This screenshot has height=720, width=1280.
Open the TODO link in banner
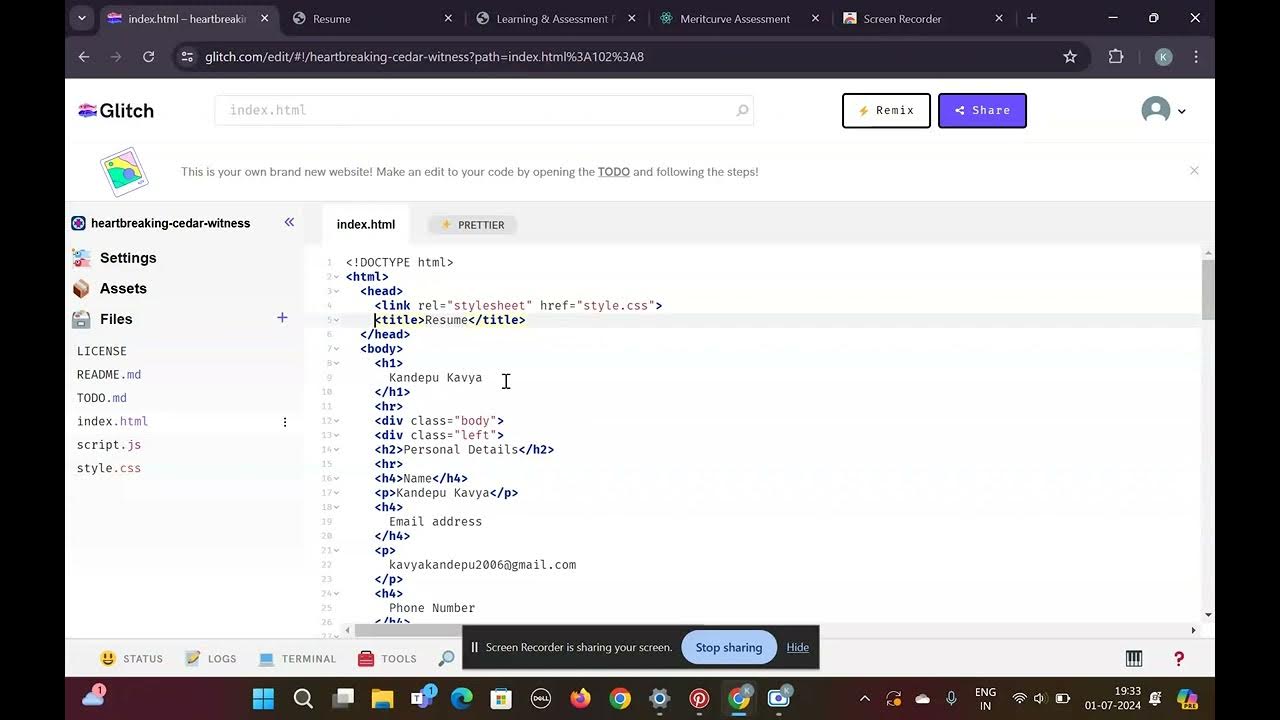pyautogui.click(x=614, y=172)
